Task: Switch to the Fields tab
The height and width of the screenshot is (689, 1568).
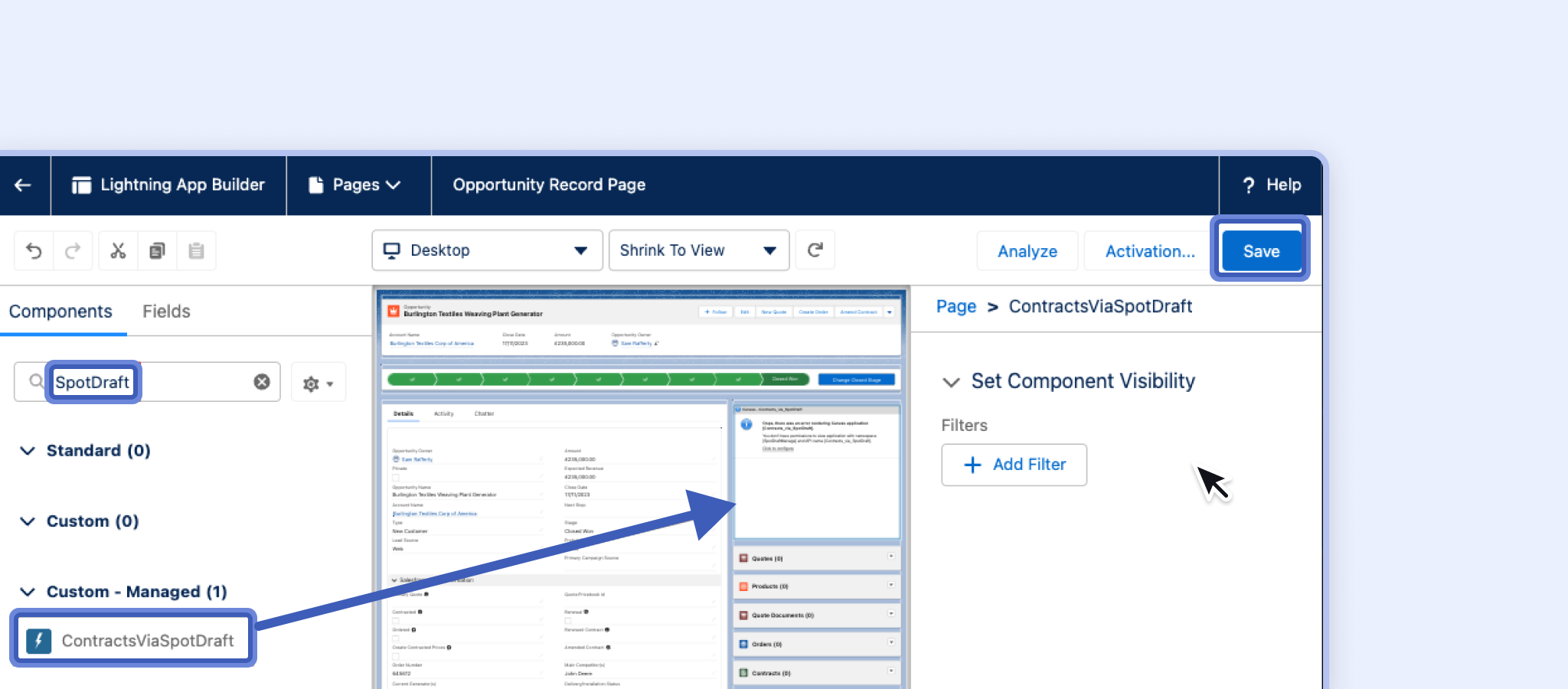Action: (166, 312)
